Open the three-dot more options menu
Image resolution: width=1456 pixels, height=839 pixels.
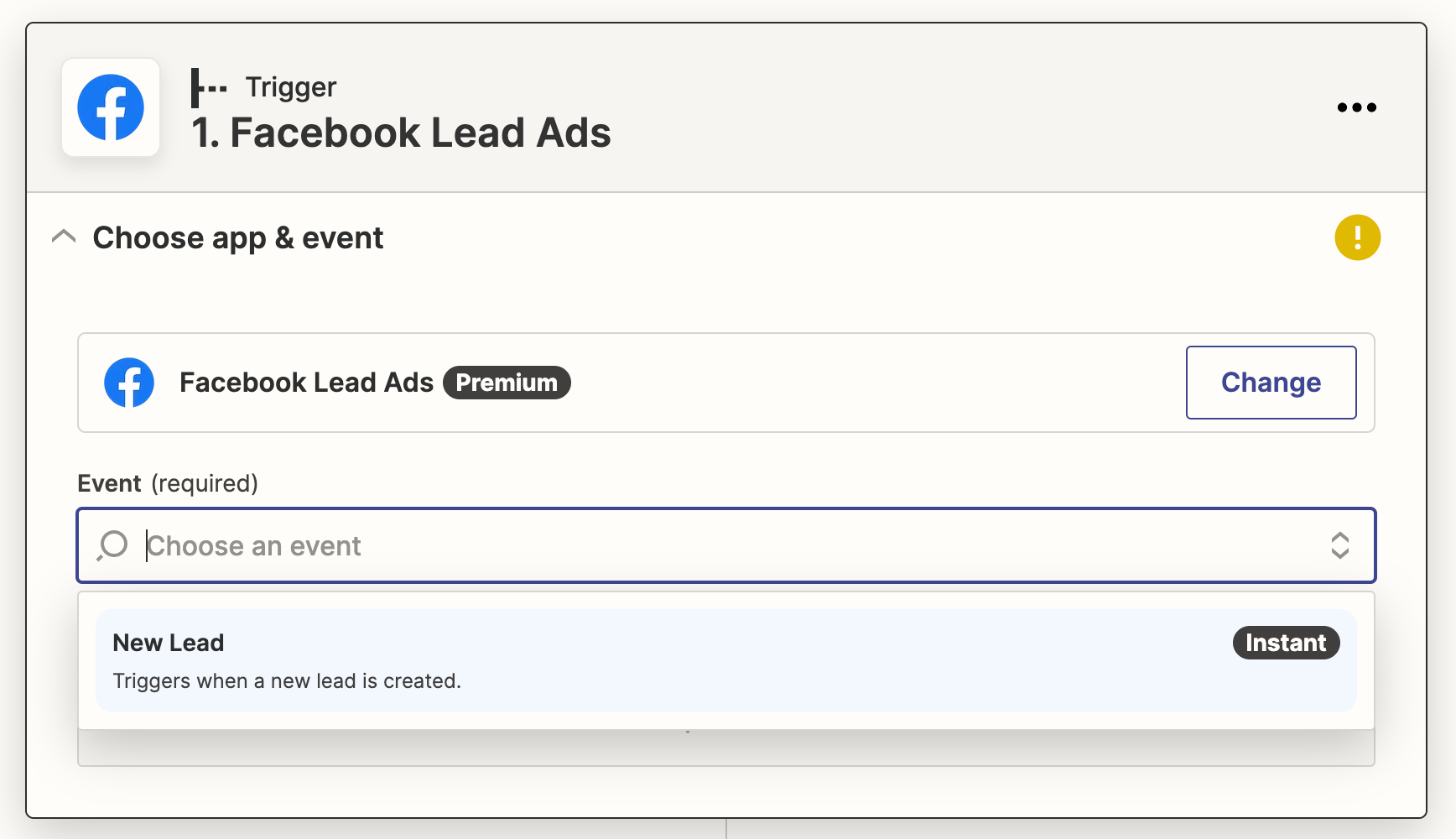pyautogui.click(x=1356, y=107)
